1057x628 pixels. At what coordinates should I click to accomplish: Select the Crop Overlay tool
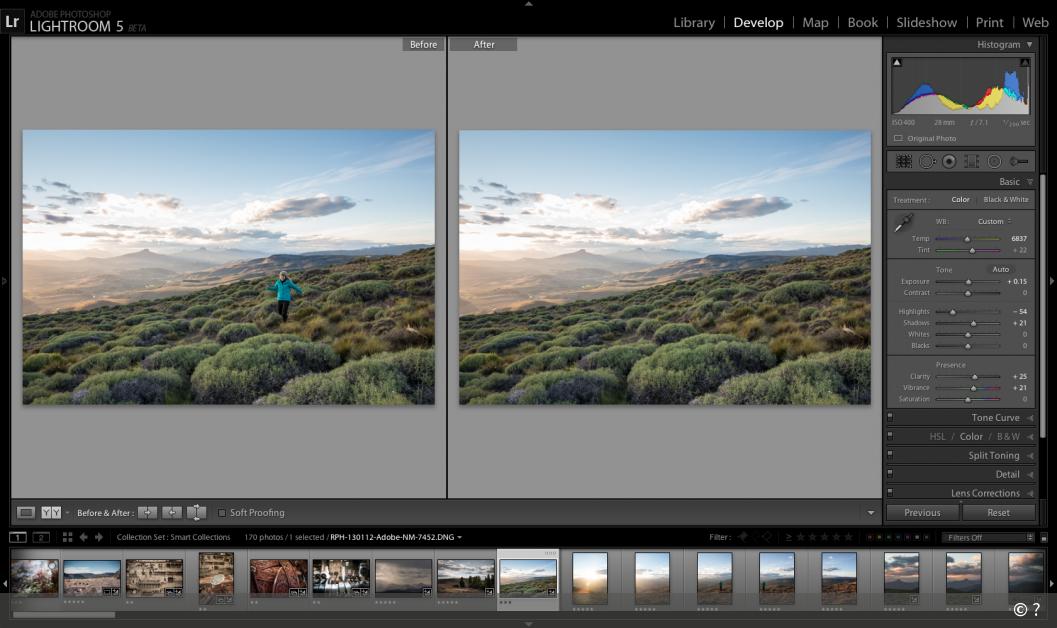[x=904, y=161]
